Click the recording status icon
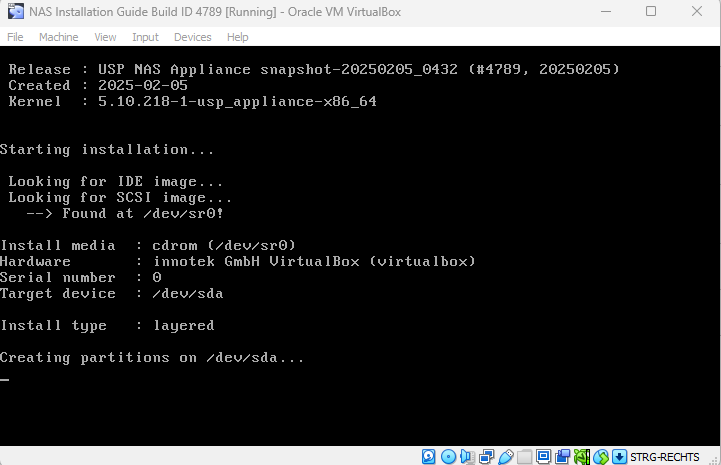This screenshot has height=465, width=721. point(562,457)
